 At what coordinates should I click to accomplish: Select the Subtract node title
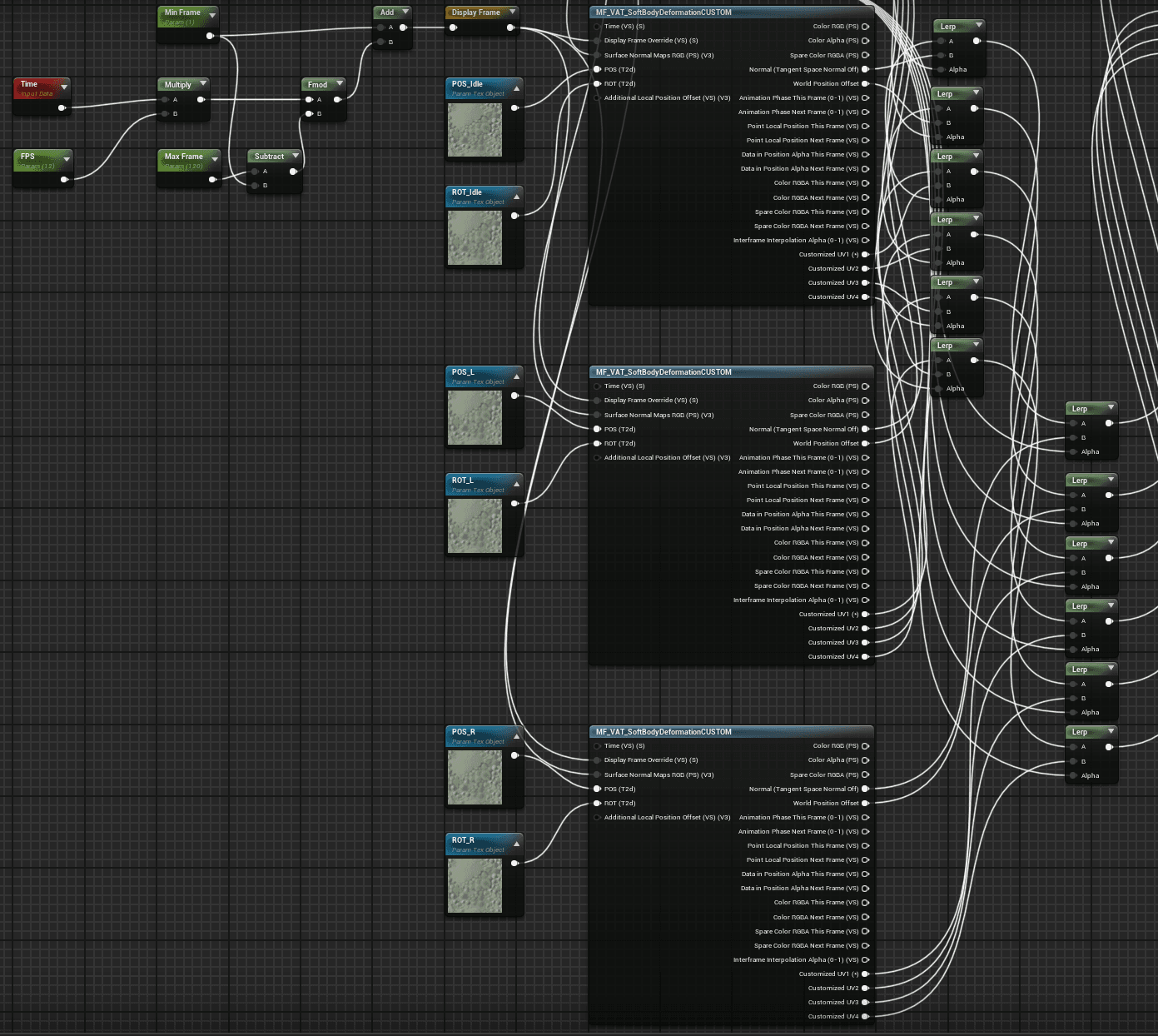coord(269,157)
